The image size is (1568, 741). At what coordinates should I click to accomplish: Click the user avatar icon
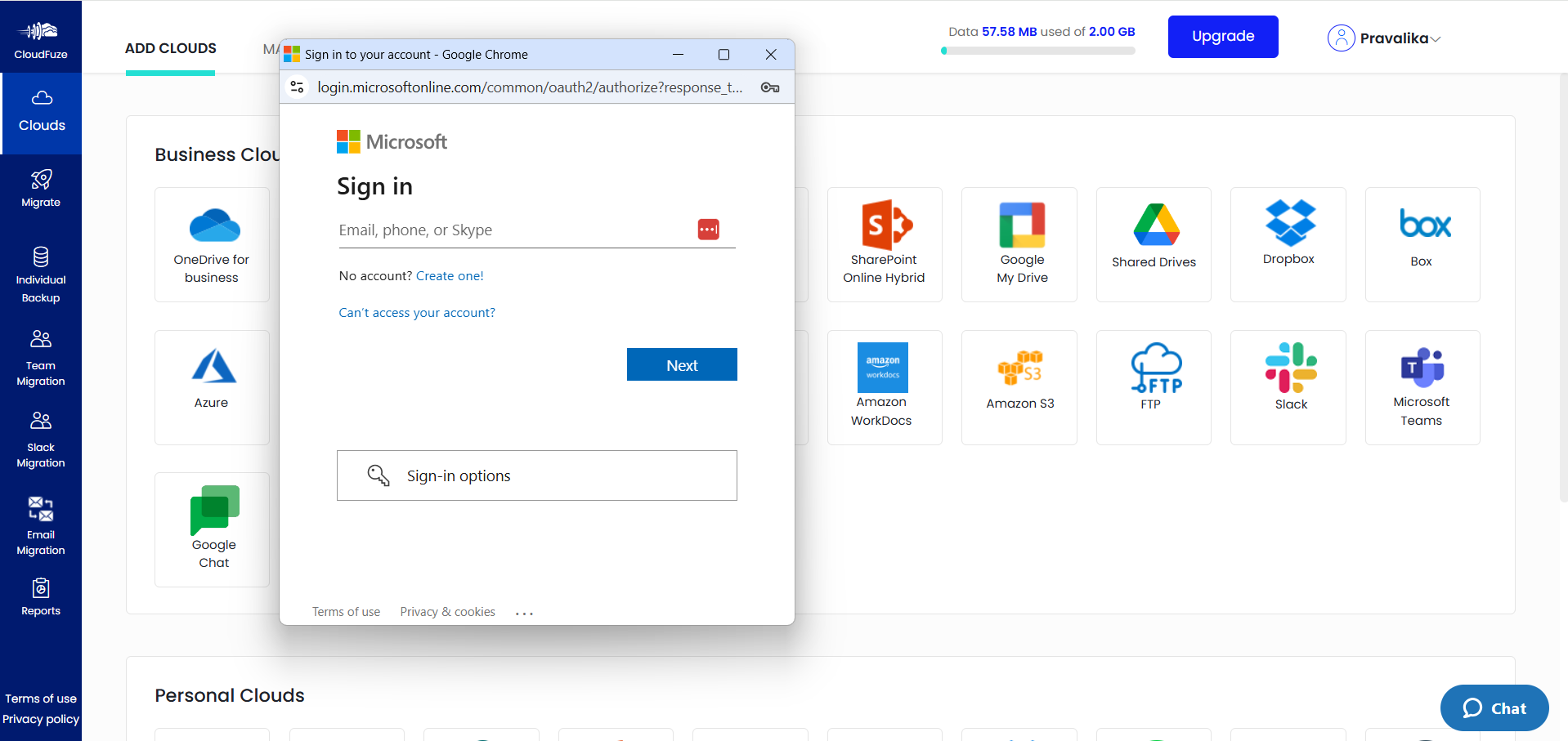pos(1341,38)
